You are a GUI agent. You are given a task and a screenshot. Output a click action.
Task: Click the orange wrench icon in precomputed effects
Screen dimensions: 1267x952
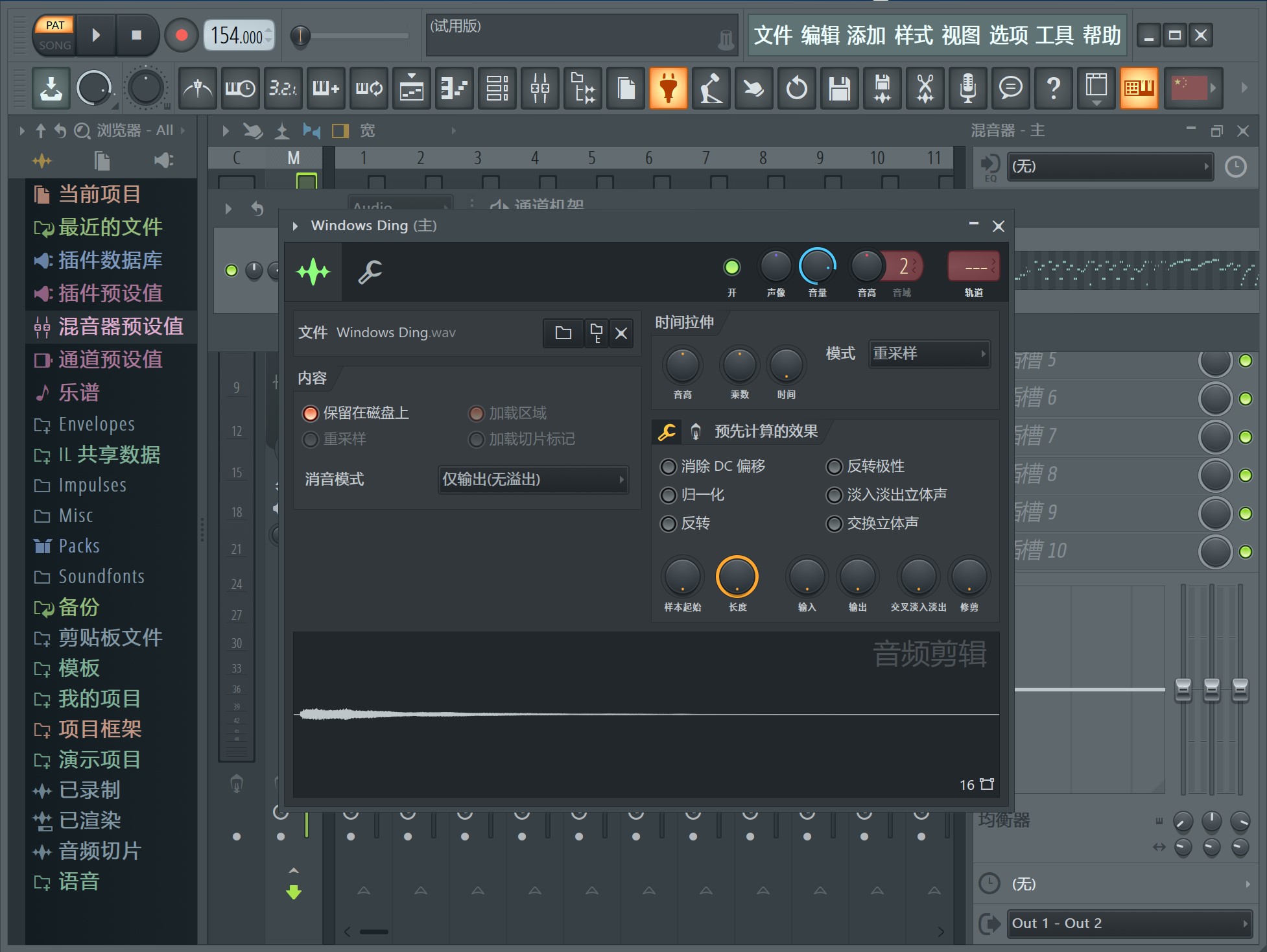click(667, 432)
